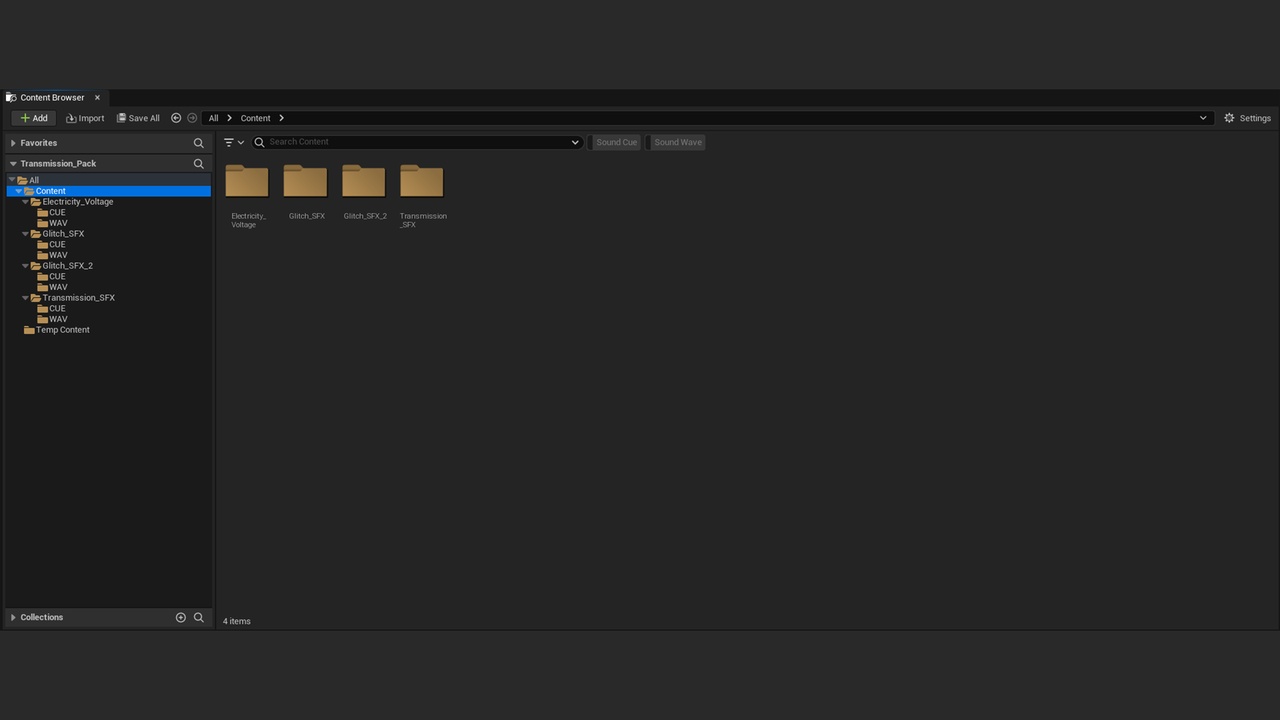
Task: Select the Glitch_SFX folder icon in asset view
Action: tap(305, 181)
